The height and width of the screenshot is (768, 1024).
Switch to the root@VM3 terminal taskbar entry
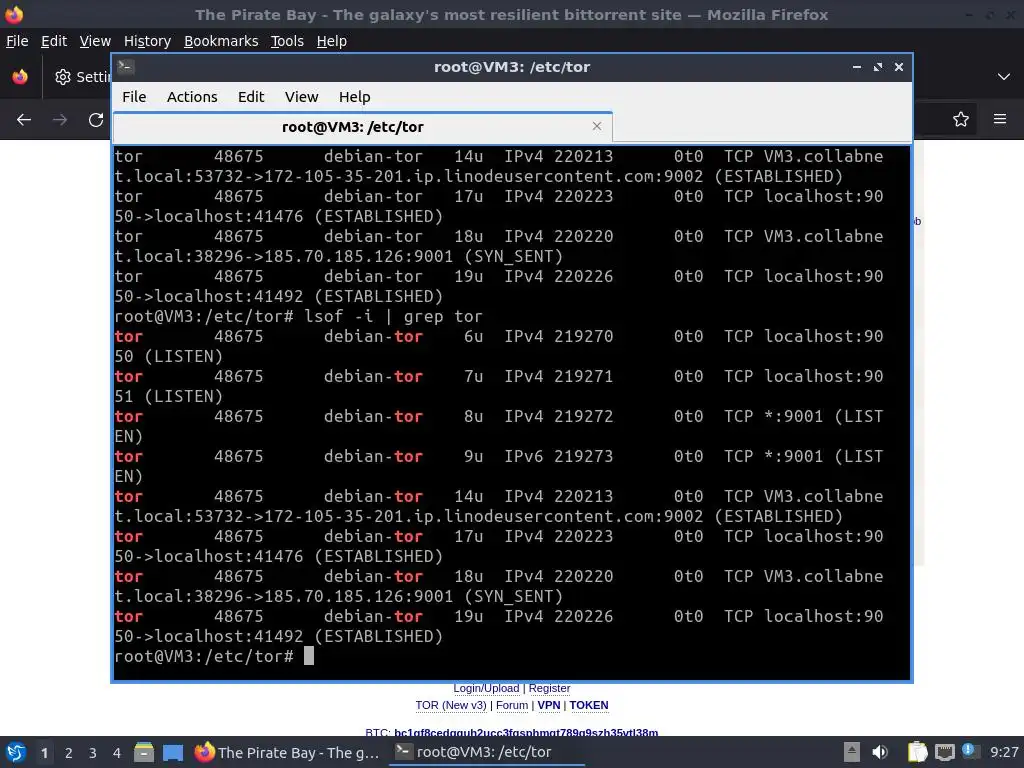(487, 752)
